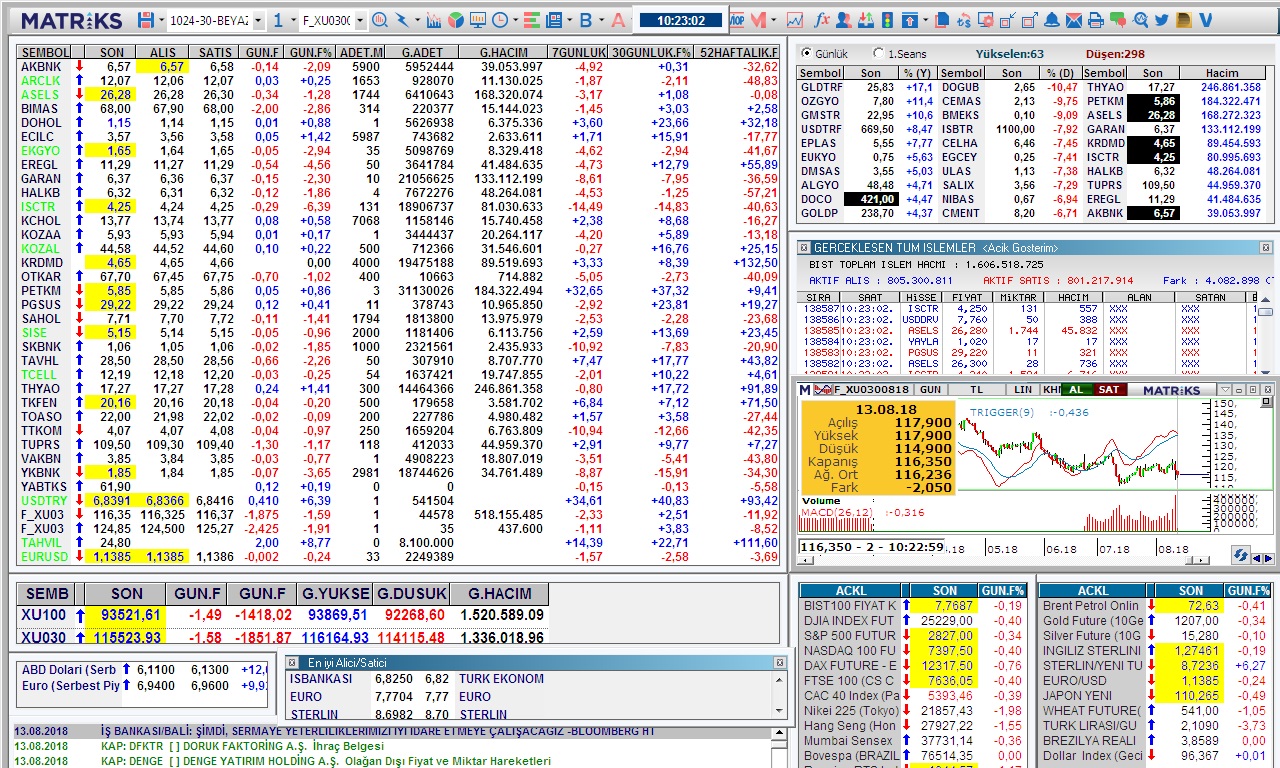Open the red-green stacked bars icon

click(532, 20)
